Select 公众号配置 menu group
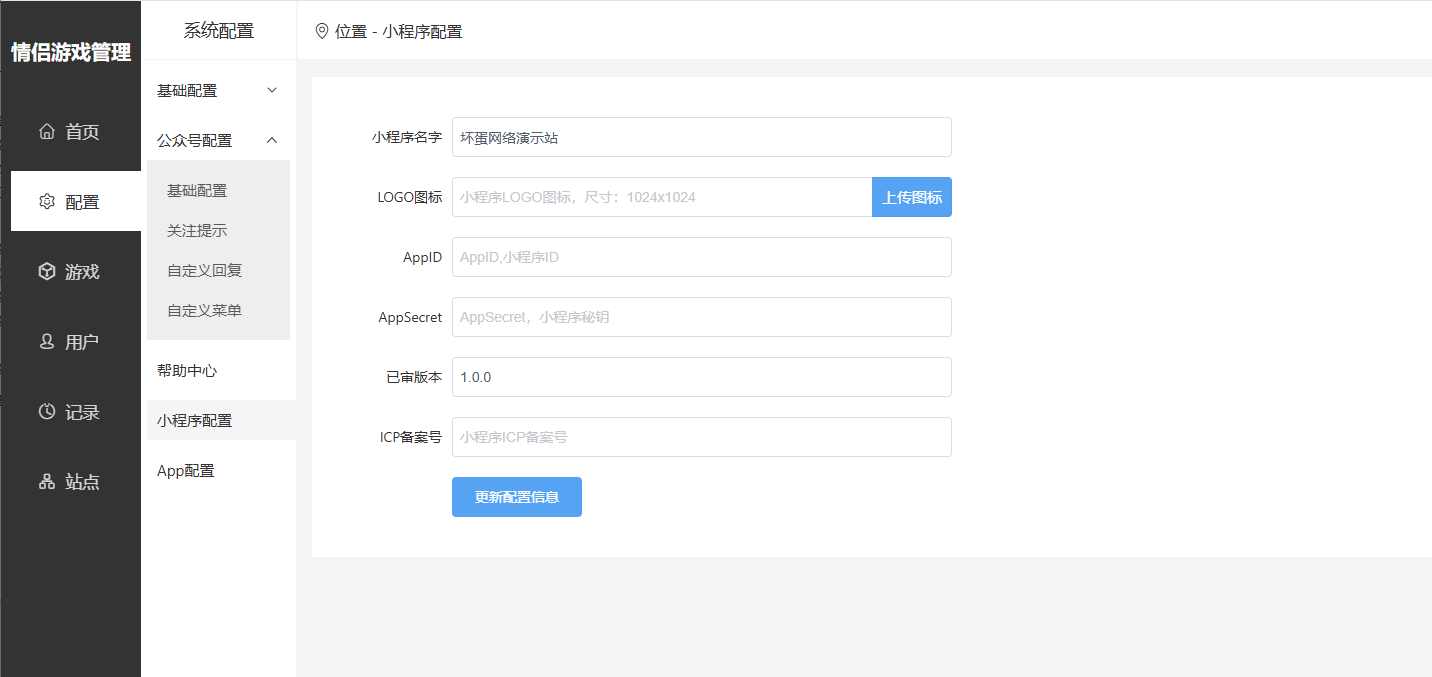Image resolution: width=1432 pixels, height=677 pixels. (218, 140)
